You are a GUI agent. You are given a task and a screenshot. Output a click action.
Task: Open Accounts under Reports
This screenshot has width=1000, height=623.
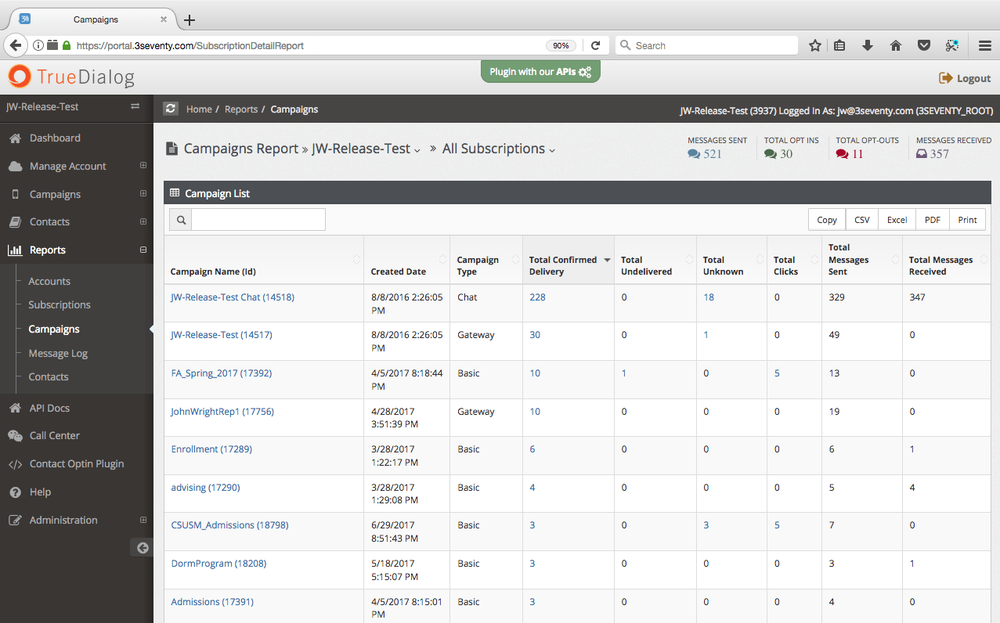coord(49,281)
